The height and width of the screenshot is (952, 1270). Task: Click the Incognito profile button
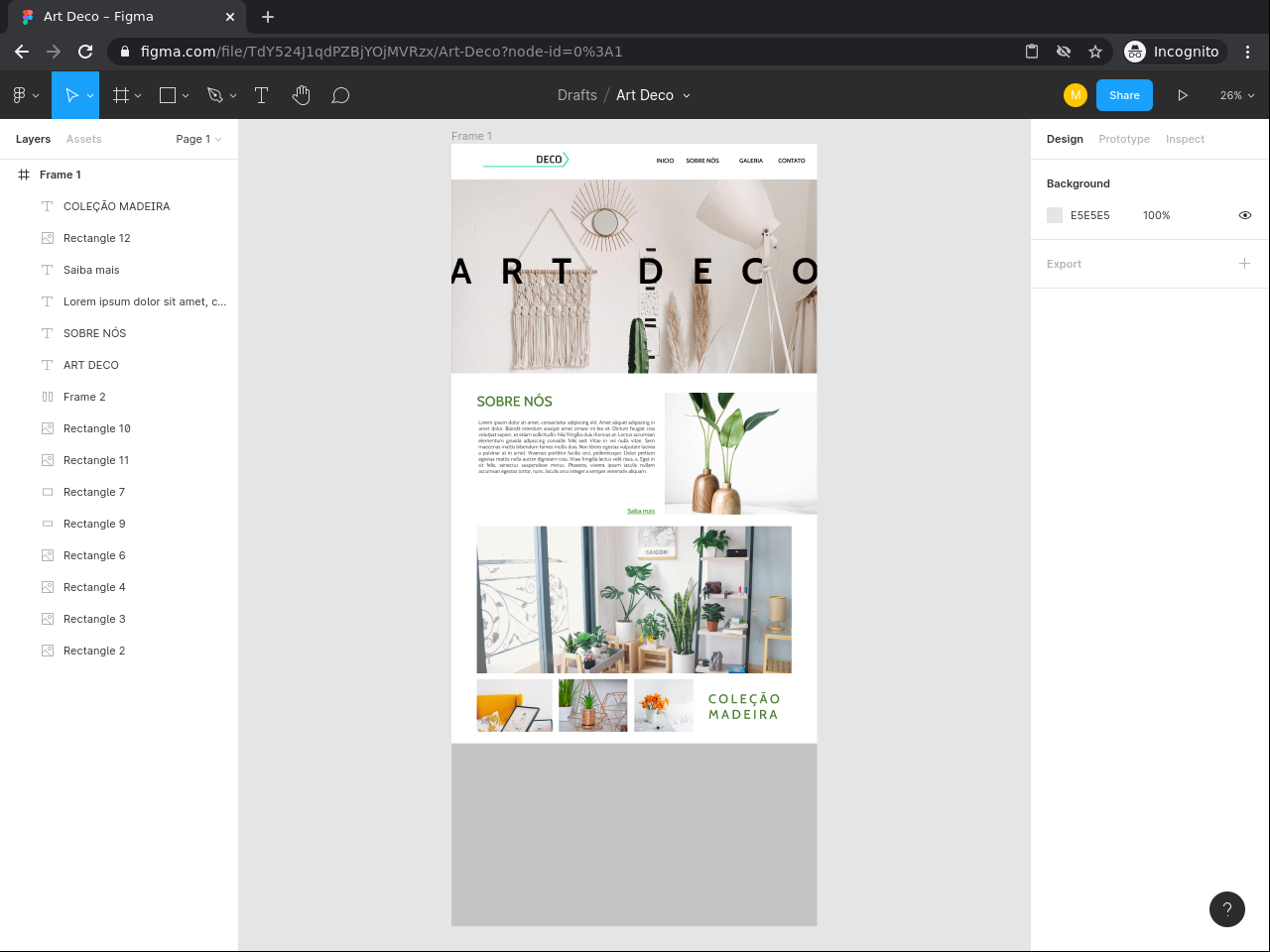tap(1174, 52)
